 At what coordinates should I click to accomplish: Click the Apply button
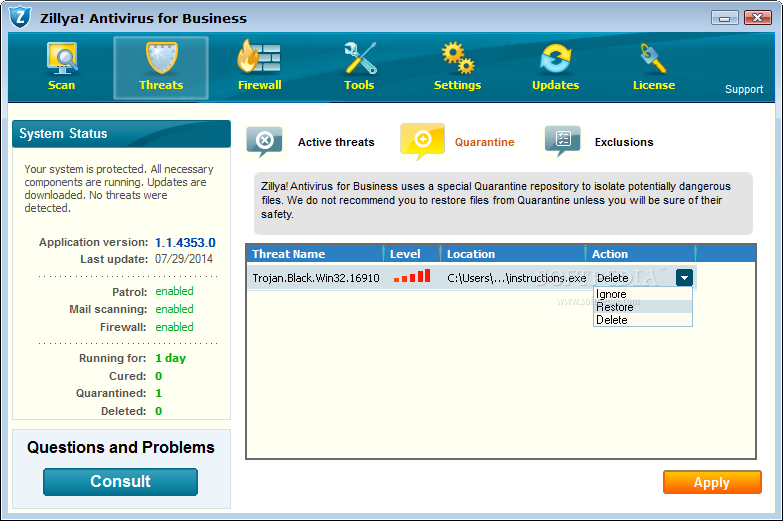pos(712,483)
